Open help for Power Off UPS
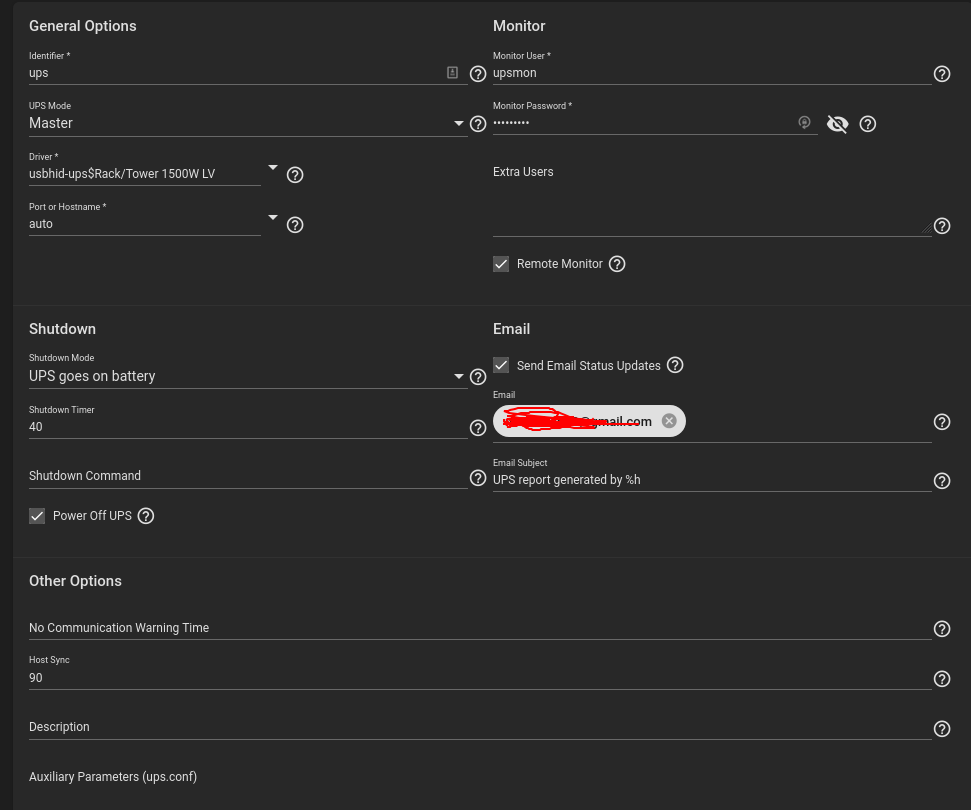 pyautogui.click(x=146, y=516)
